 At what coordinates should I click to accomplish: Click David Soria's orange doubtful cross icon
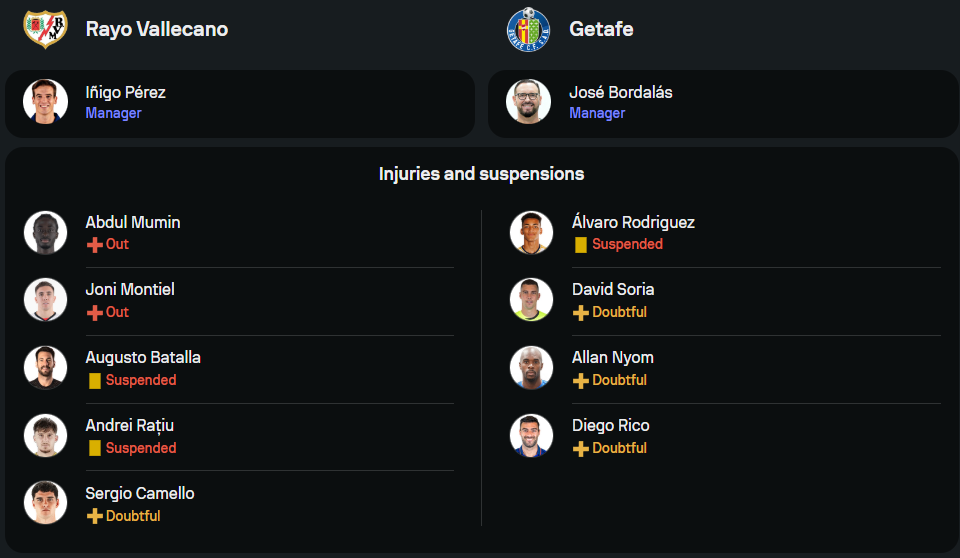pyautogui.click(x=580, y=312)
